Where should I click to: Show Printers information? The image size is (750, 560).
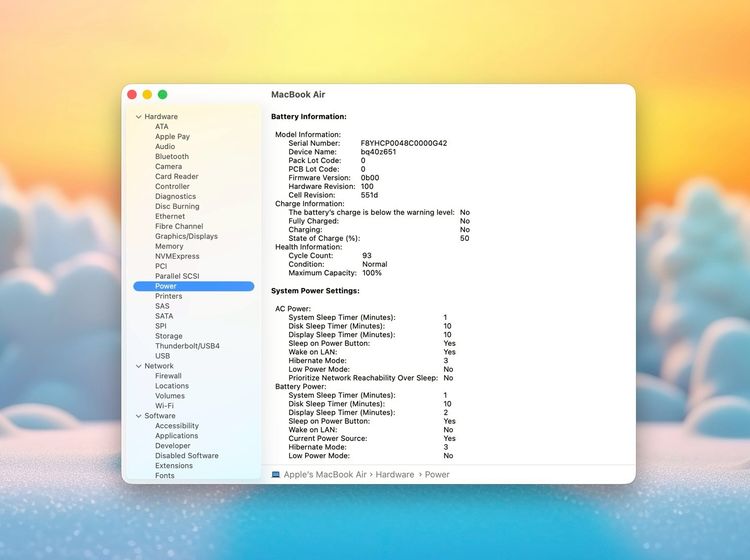pyautogui.click(x=168, y=296)
